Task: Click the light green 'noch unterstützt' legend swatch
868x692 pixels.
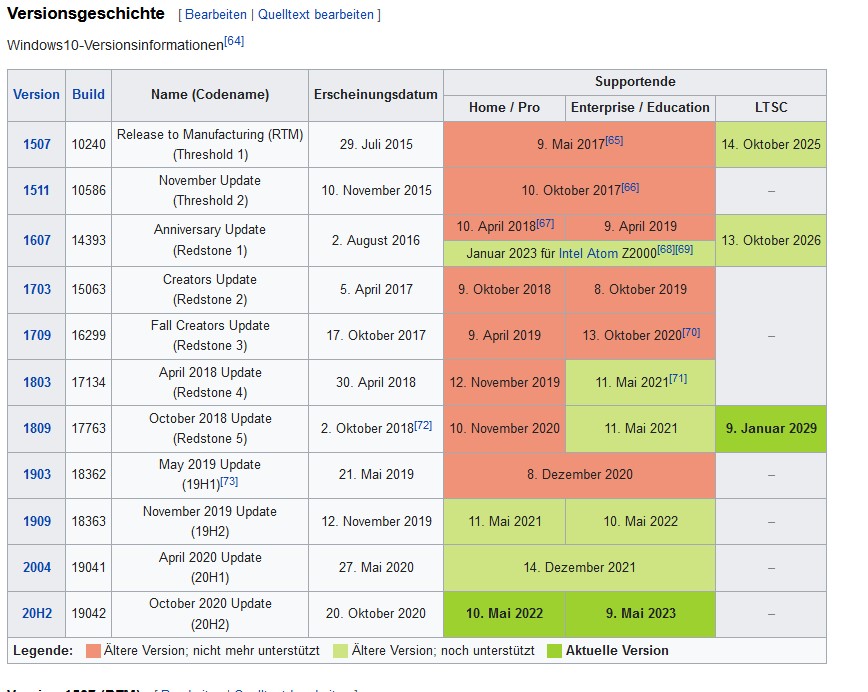Action: (x=340, y=651)
